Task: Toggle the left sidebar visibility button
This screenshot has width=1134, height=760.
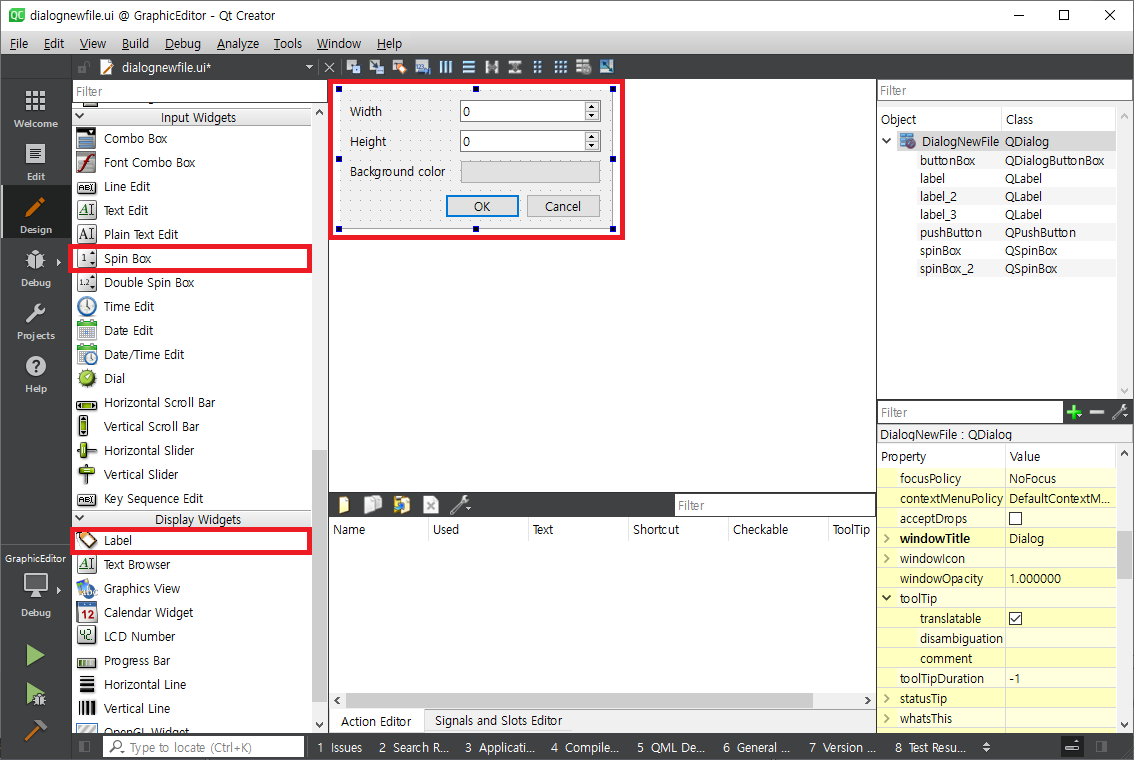Action: pos(85,747)
